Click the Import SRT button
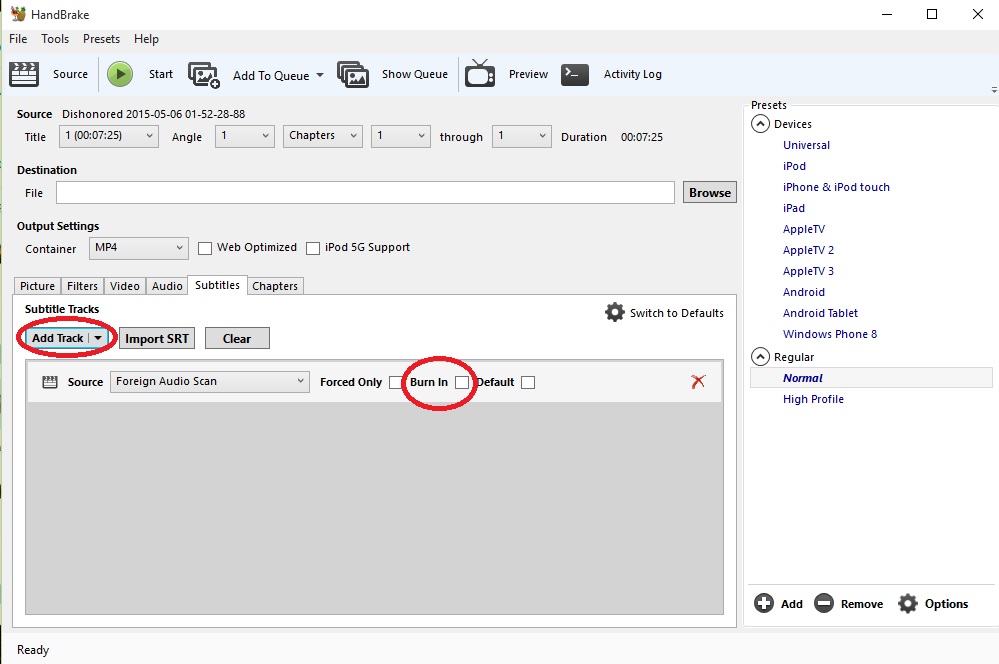Screen dimensions: 999x664 (157, 338)
